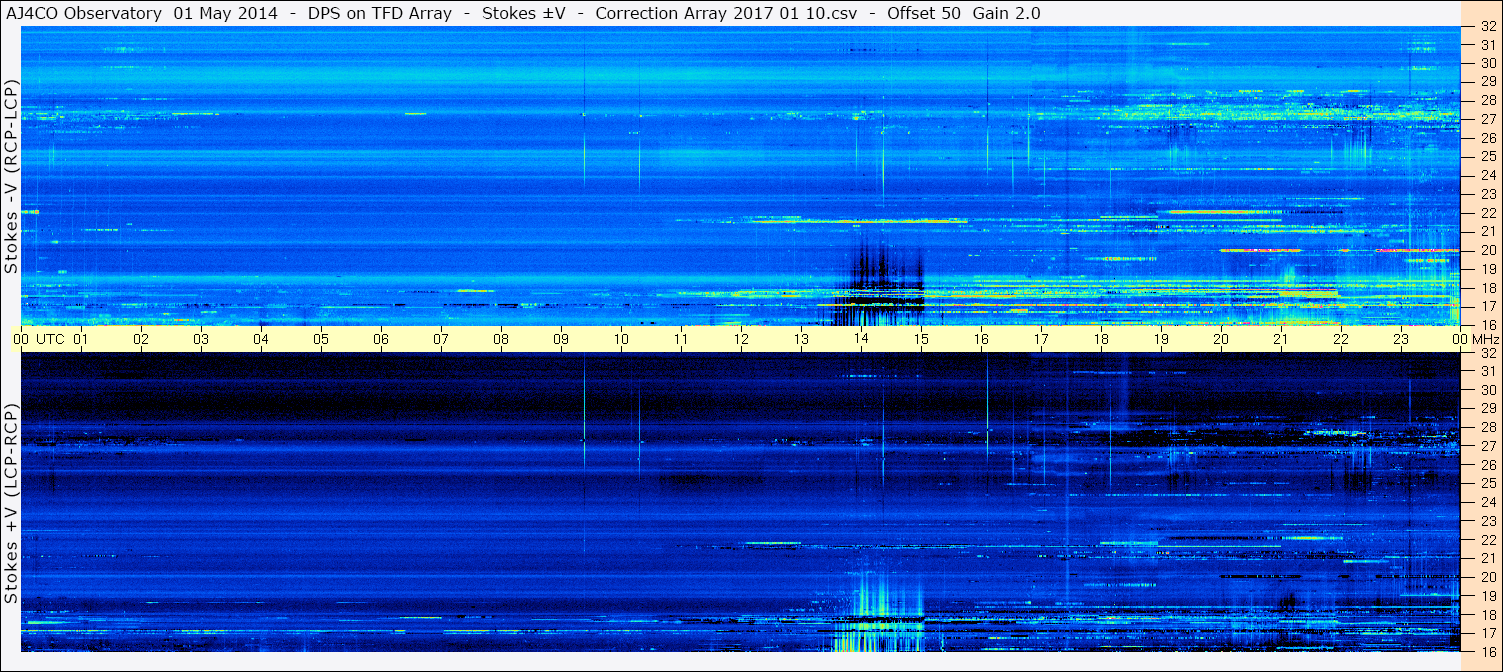
Task: Click the 23 hour marker on time axis
Action: [x=1401, y=339]
